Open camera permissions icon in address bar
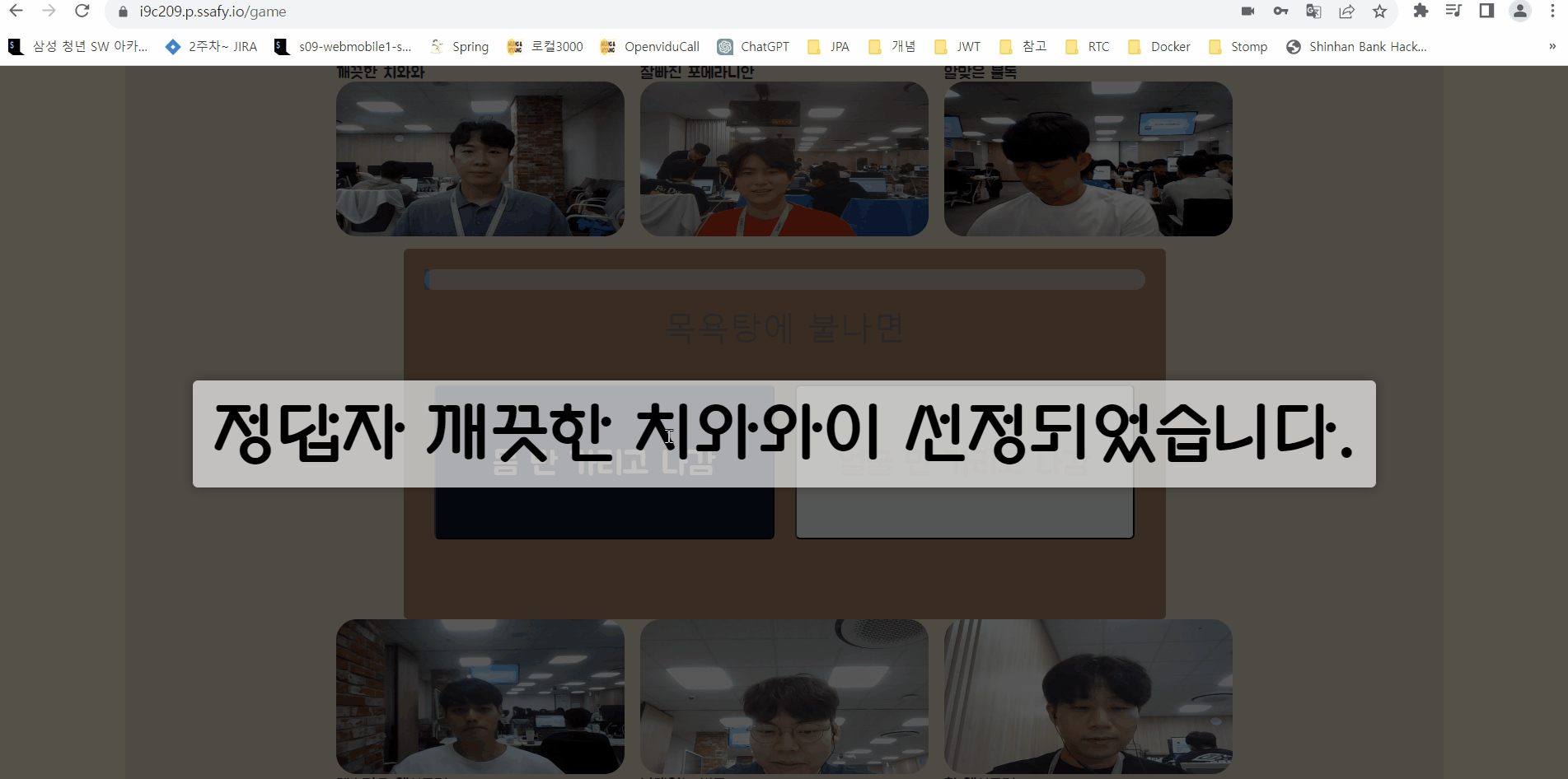Image resolution: width=1568 pixels, height=779 pixels. point(1247,12)
